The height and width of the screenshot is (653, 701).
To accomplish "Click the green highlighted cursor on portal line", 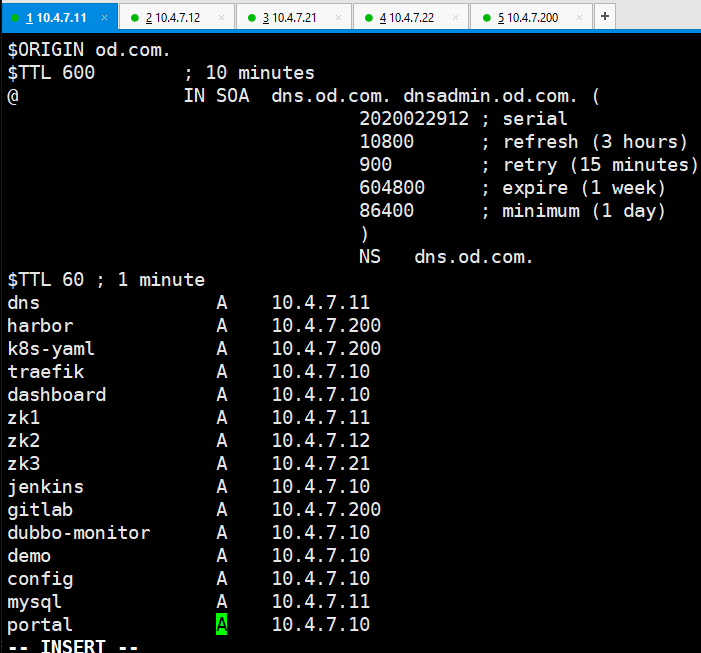I will [222, 625].
